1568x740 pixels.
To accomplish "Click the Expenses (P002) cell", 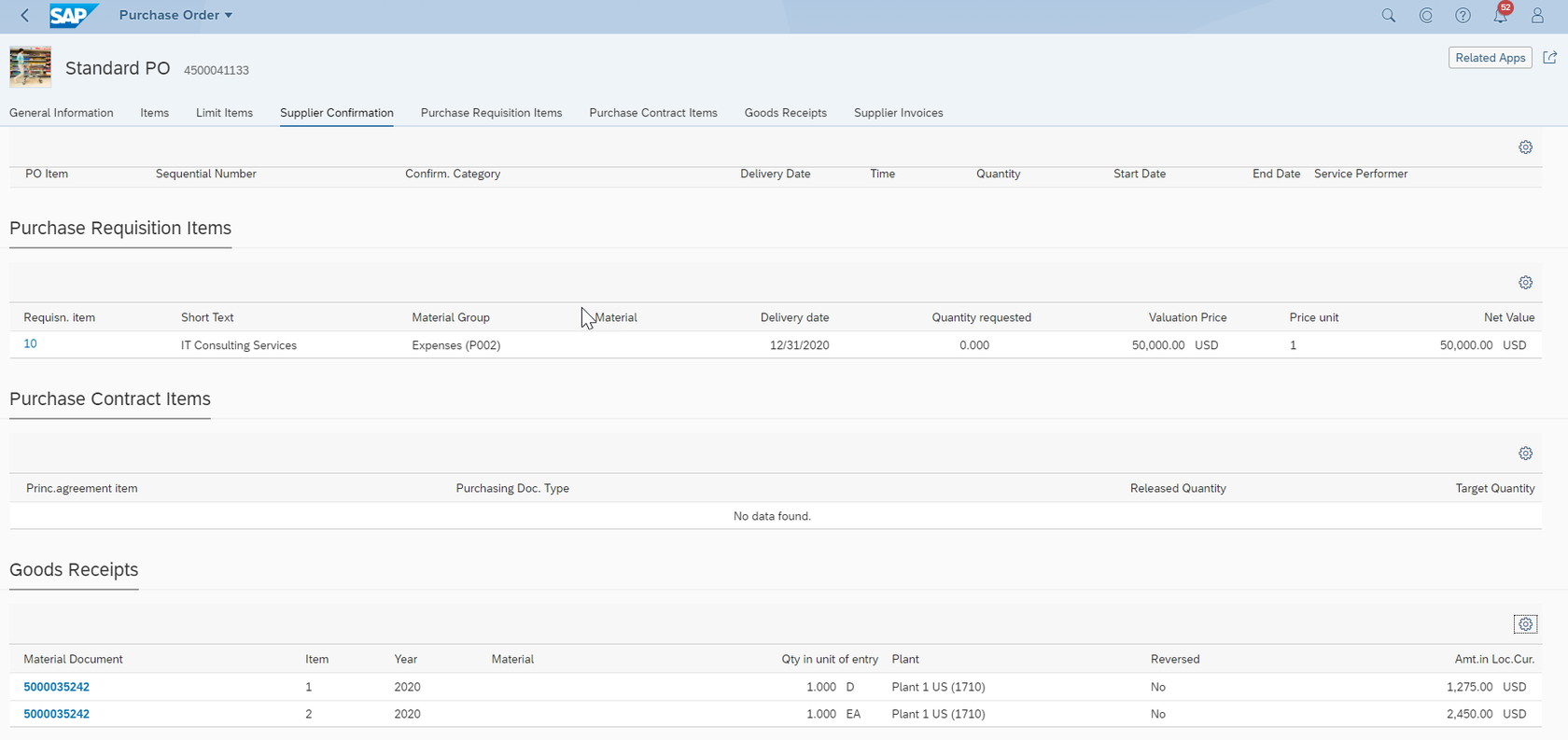I will tap(456, 345).
